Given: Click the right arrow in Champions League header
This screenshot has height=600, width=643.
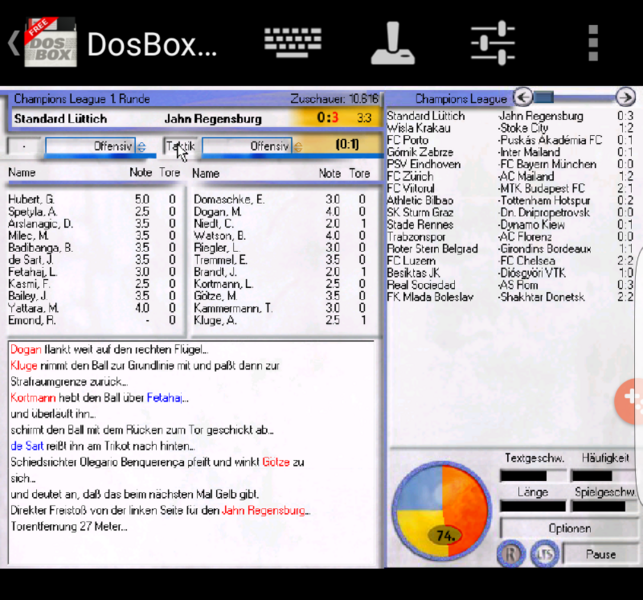Looking at the screenshot, I should click(x=625, y=97).
